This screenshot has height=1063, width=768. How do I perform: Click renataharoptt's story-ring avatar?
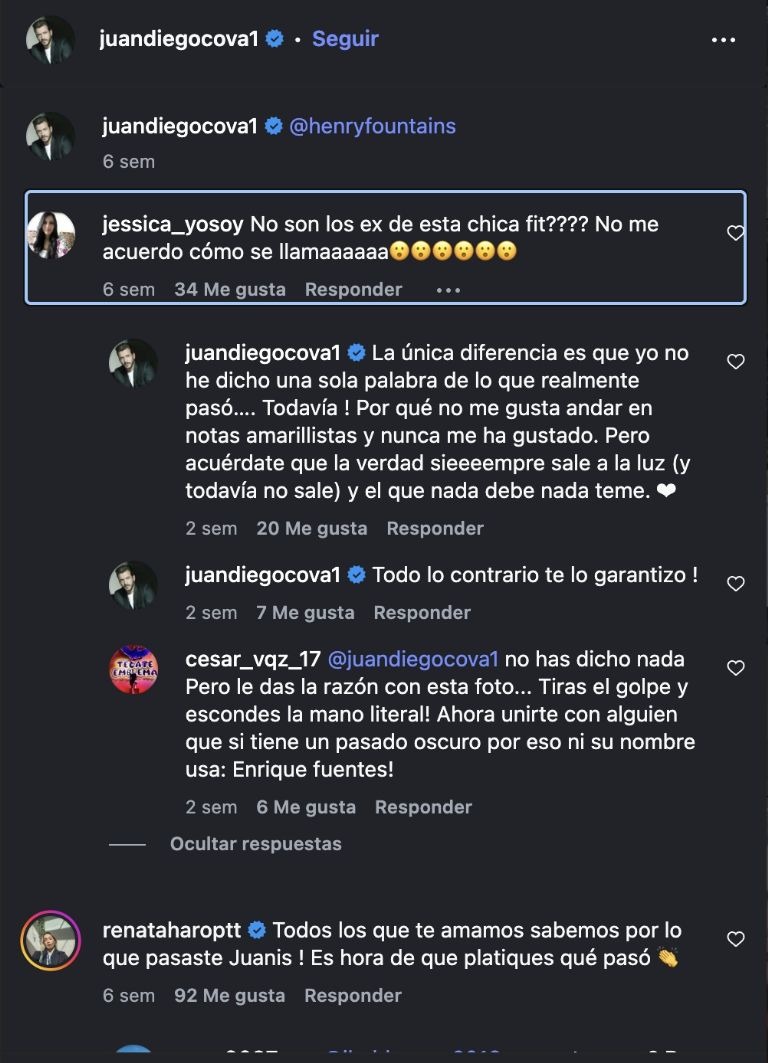point(50,940)
